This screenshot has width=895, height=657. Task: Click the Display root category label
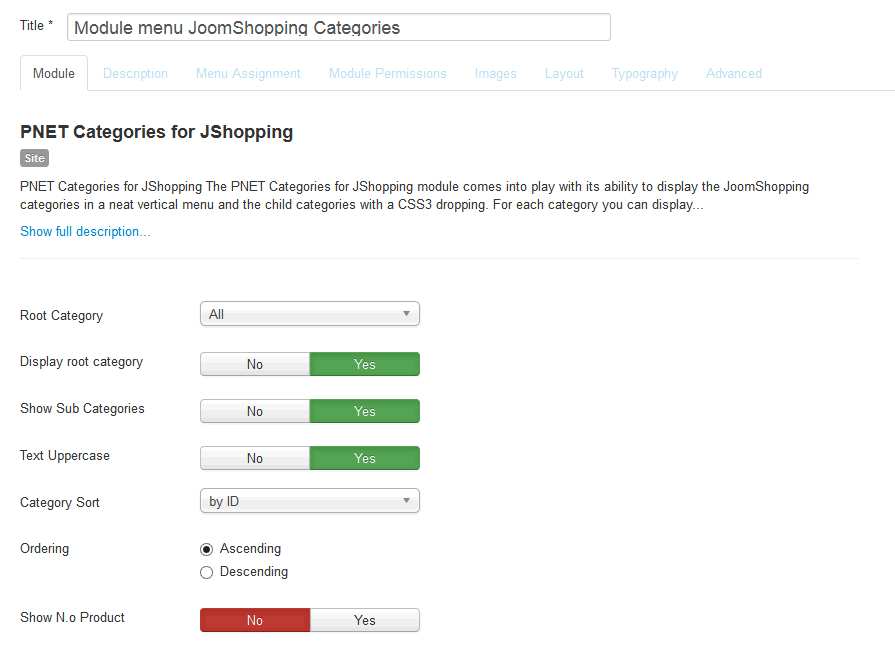[82, 362]
